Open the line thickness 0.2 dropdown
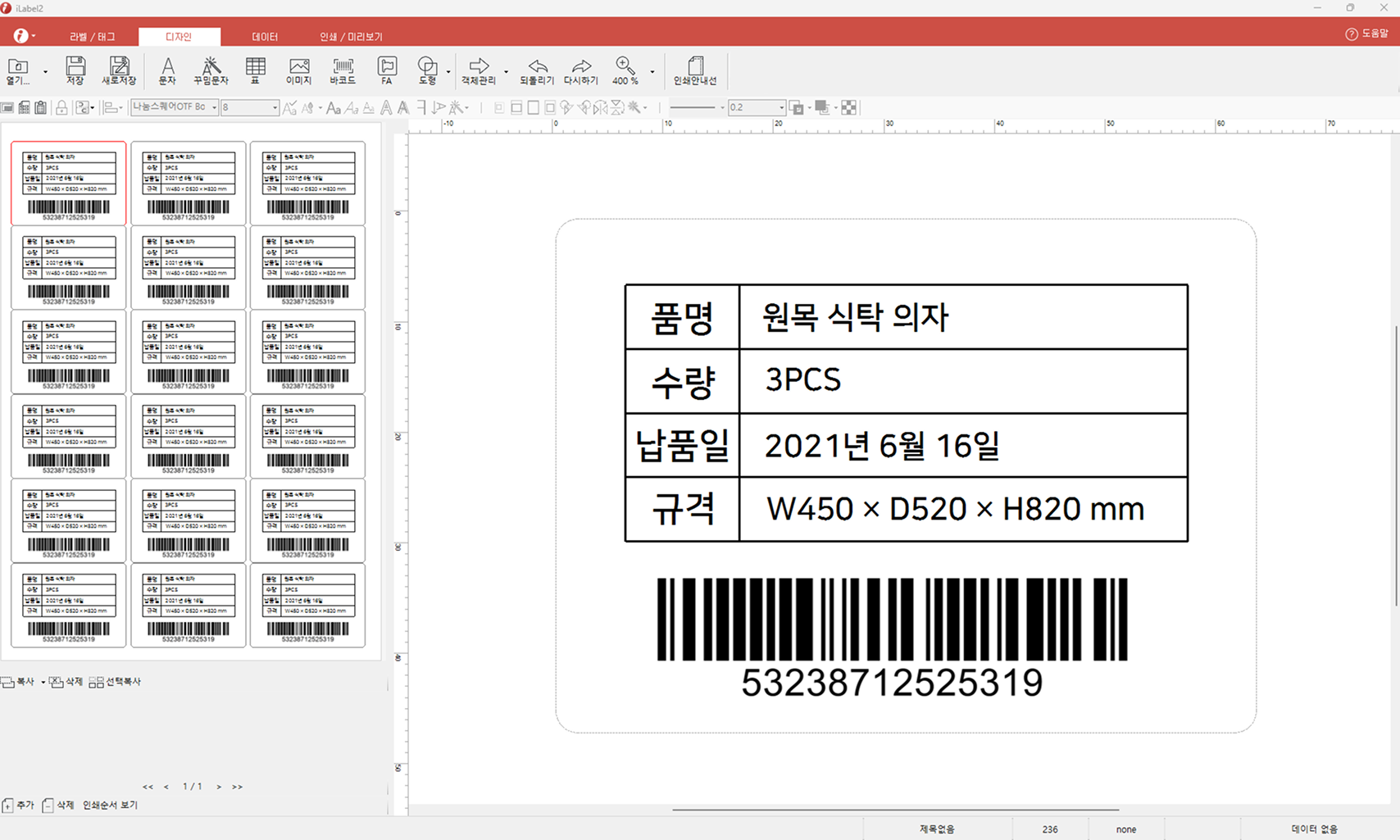The image size is (1400, 840). (x=781, y=107)
